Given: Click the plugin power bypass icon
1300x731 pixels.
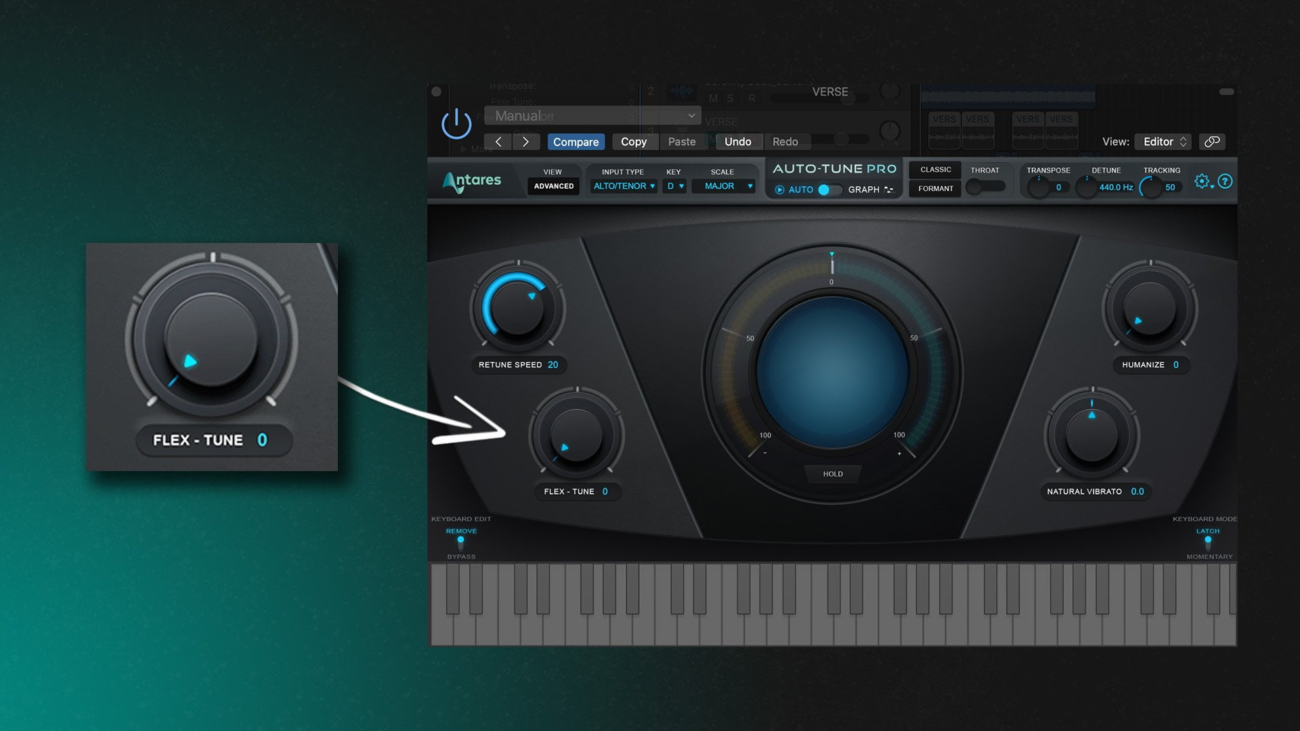Looking at the screenshot, I should 456,124.
